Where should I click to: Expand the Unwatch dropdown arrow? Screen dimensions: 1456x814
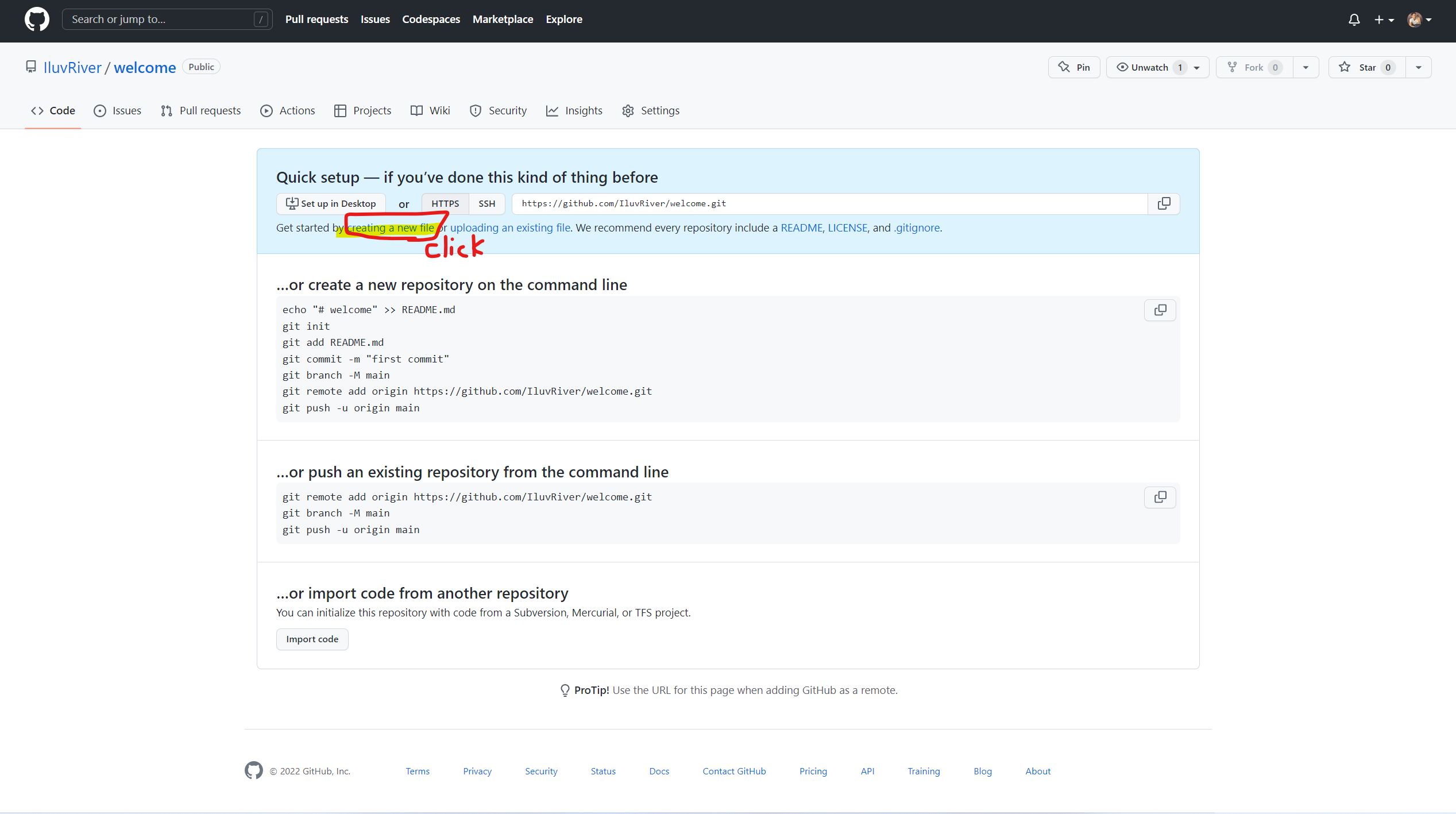click(x=1197, y=67)
